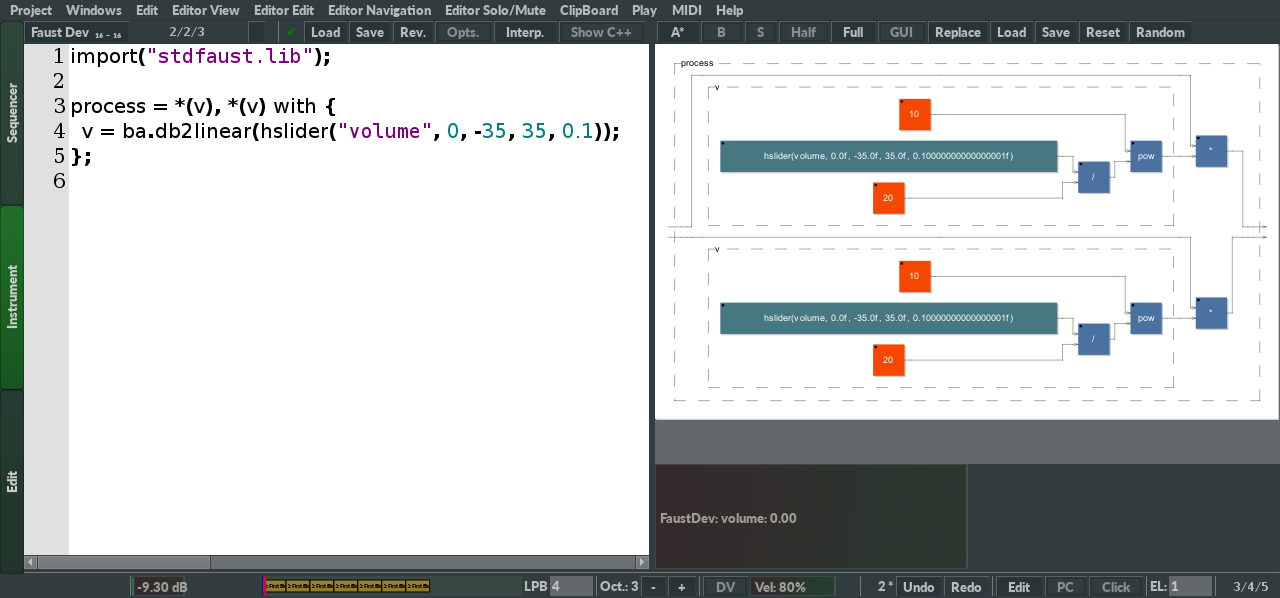Toggle the S solo button
Viewport: 1280px width, 598px height.
[760, 32]
